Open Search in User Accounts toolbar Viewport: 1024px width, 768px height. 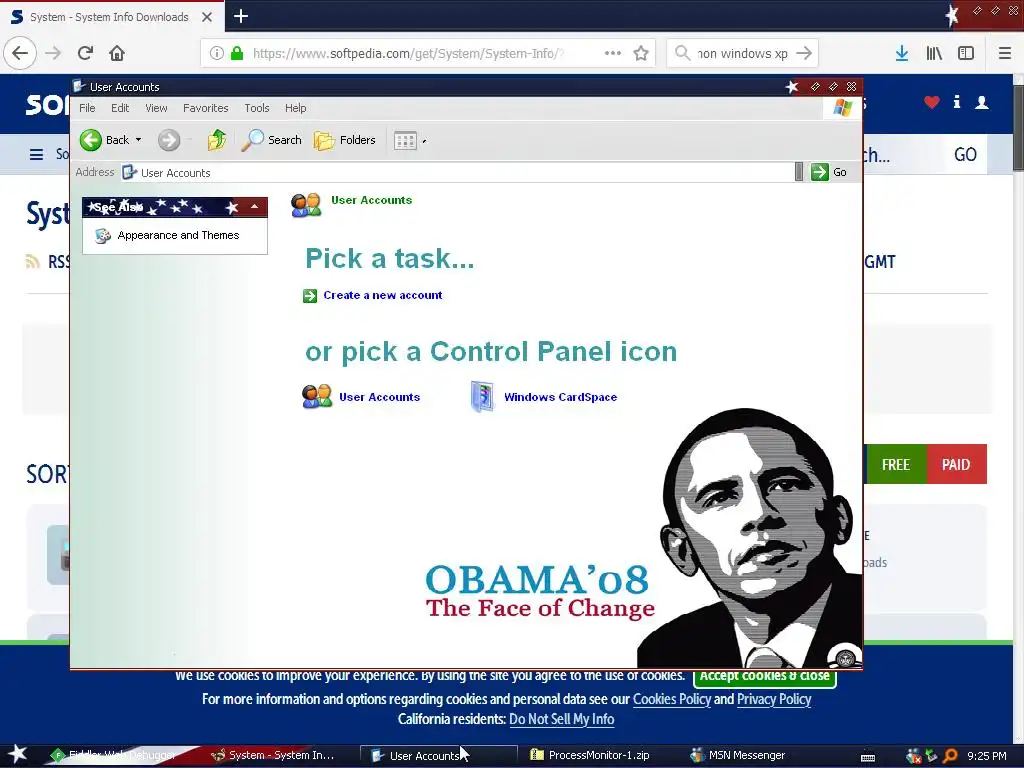[271, 140]
